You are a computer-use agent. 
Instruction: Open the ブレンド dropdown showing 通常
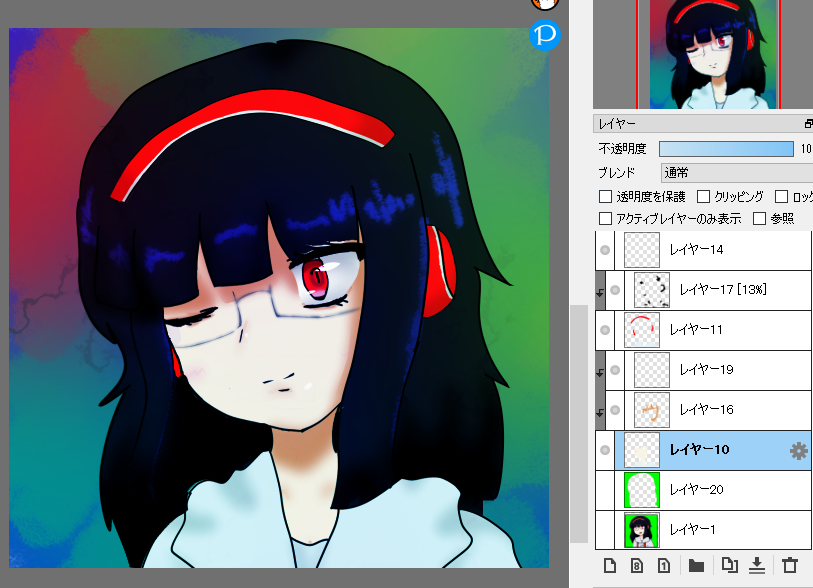(x=737, y=173)
